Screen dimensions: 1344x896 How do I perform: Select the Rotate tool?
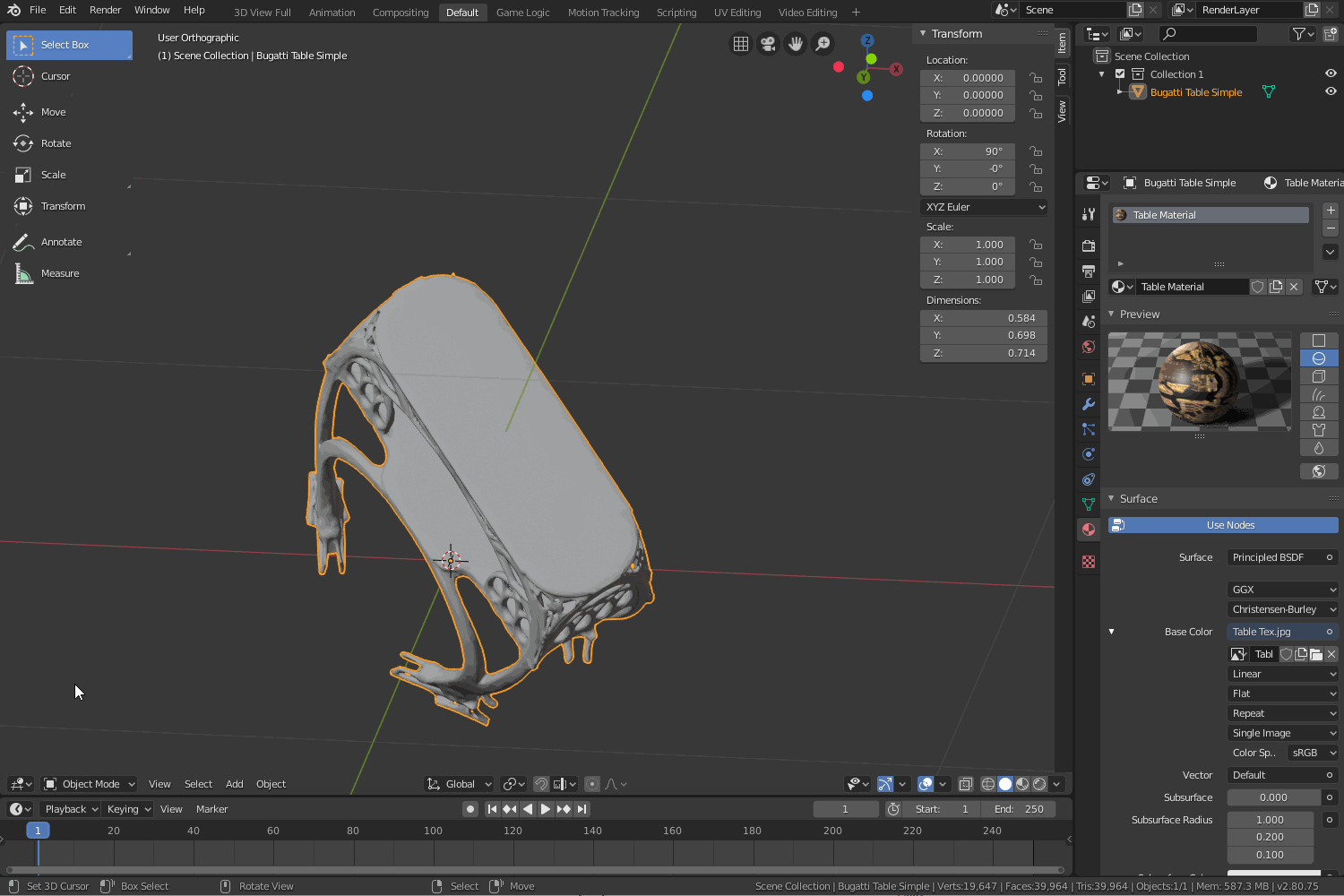[x=56, y=143]
